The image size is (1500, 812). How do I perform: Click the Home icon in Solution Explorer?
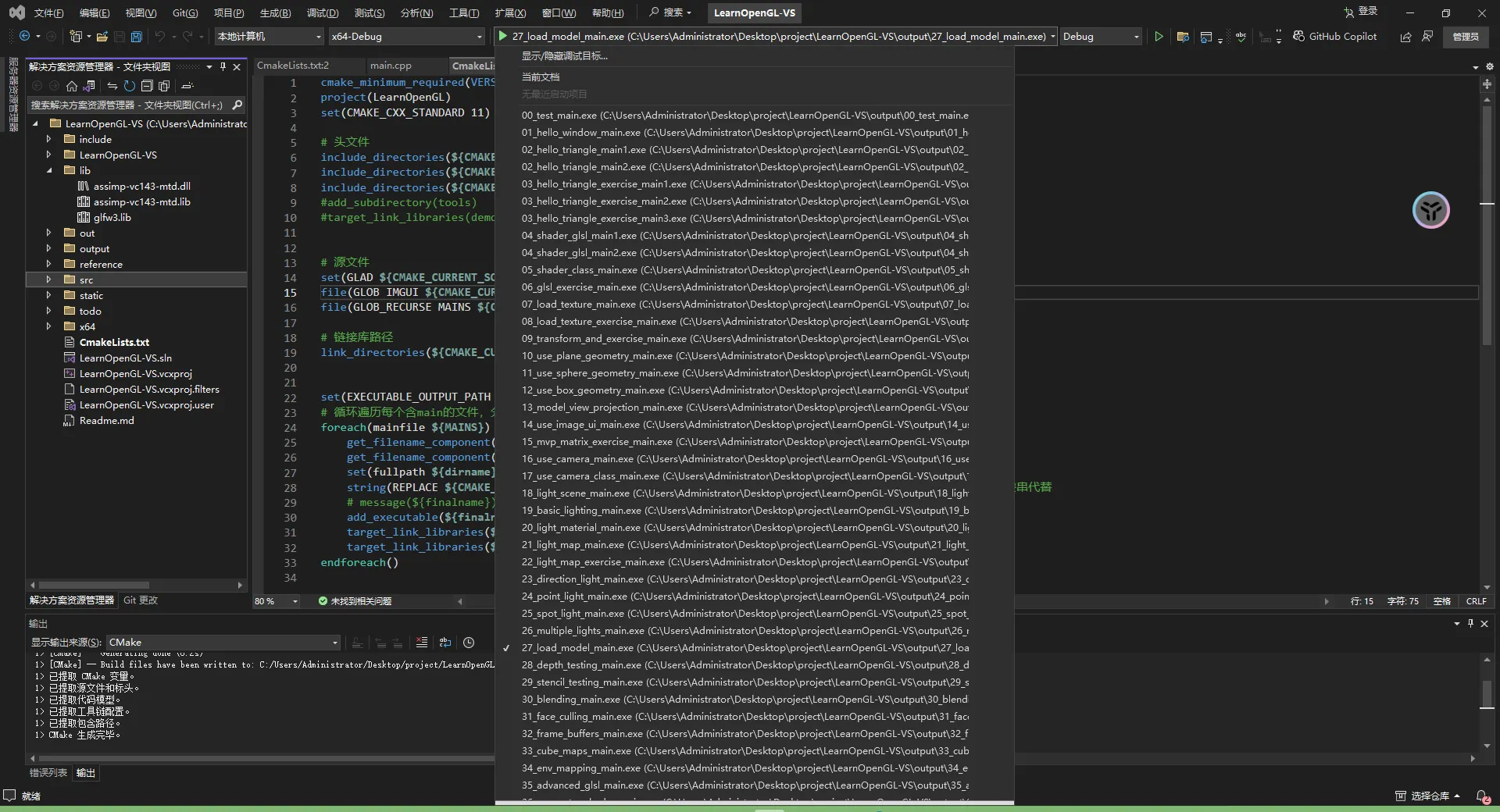coord(72,86)
